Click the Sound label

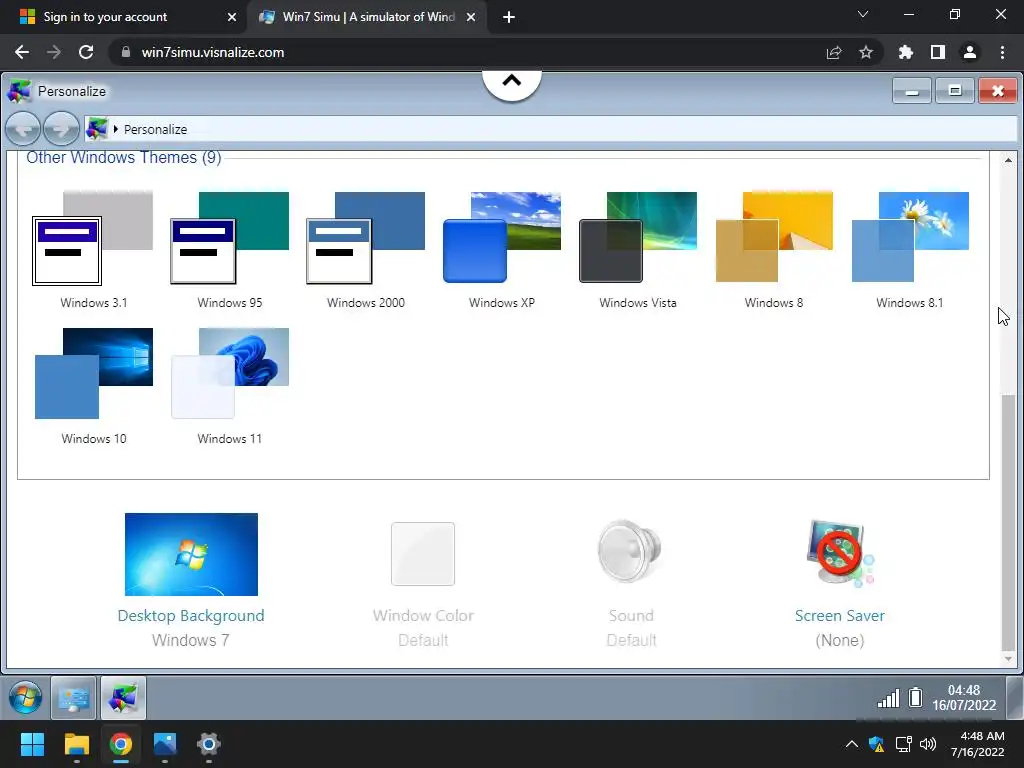coord(631,616)
